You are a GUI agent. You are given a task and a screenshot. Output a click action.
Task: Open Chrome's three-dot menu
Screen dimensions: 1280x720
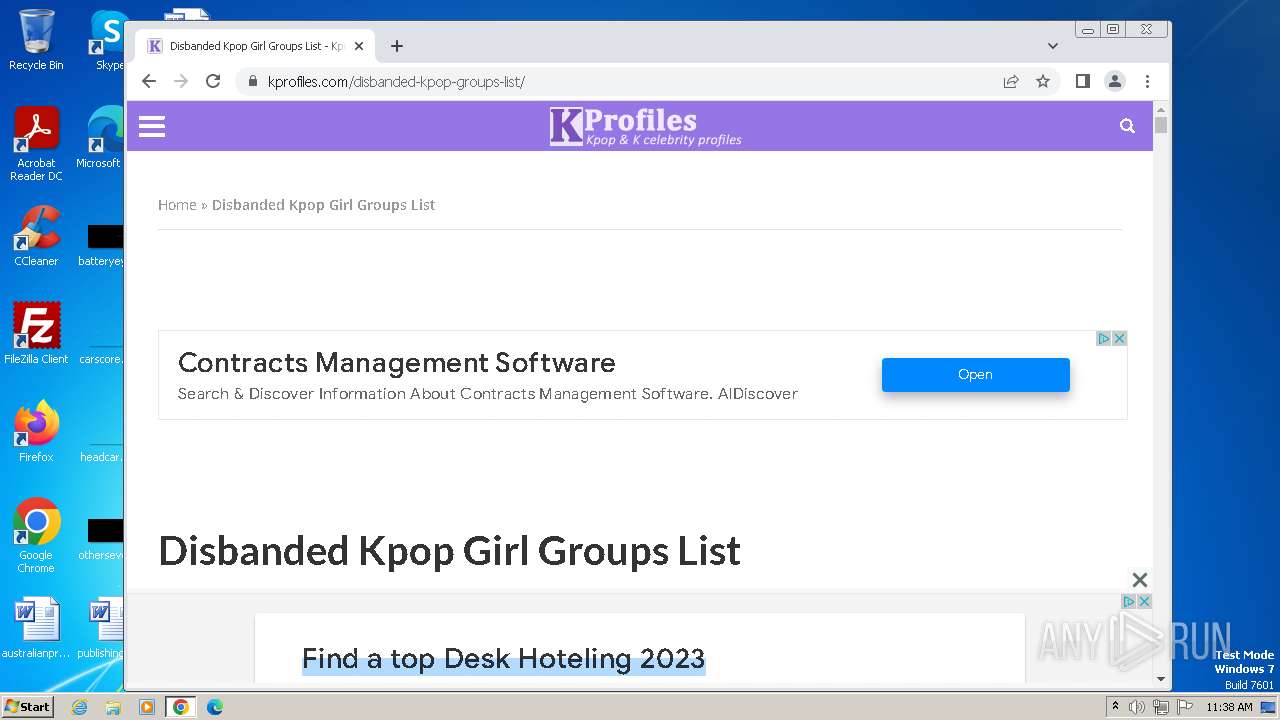point(1147,81)
